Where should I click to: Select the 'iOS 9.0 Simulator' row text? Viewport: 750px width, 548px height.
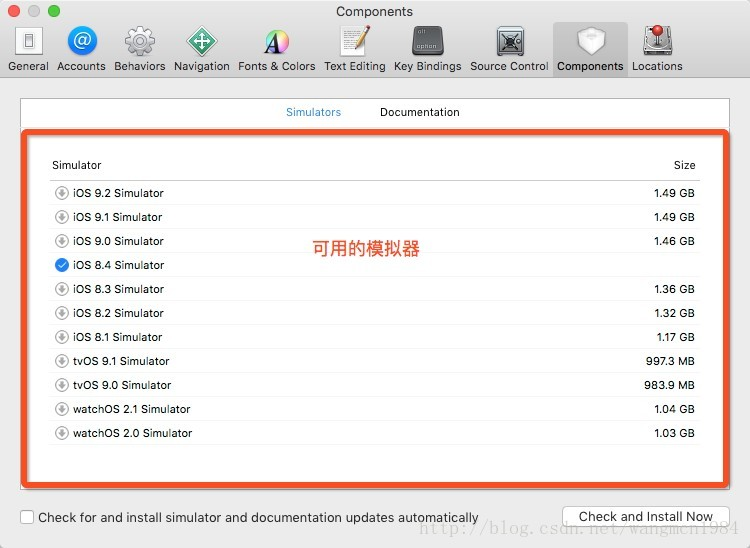coord(118,241)
